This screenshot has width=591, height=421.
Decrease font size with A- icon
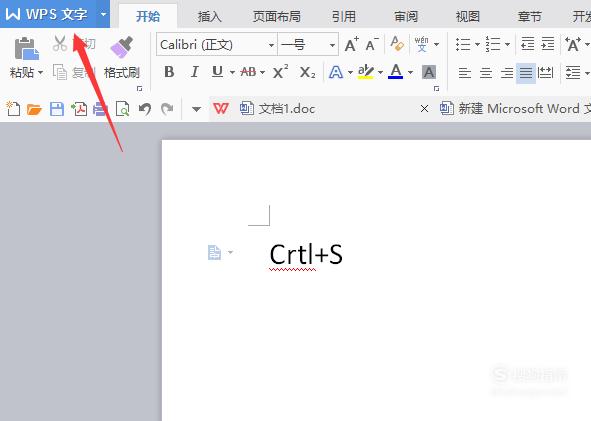click(x=372, y=44)
